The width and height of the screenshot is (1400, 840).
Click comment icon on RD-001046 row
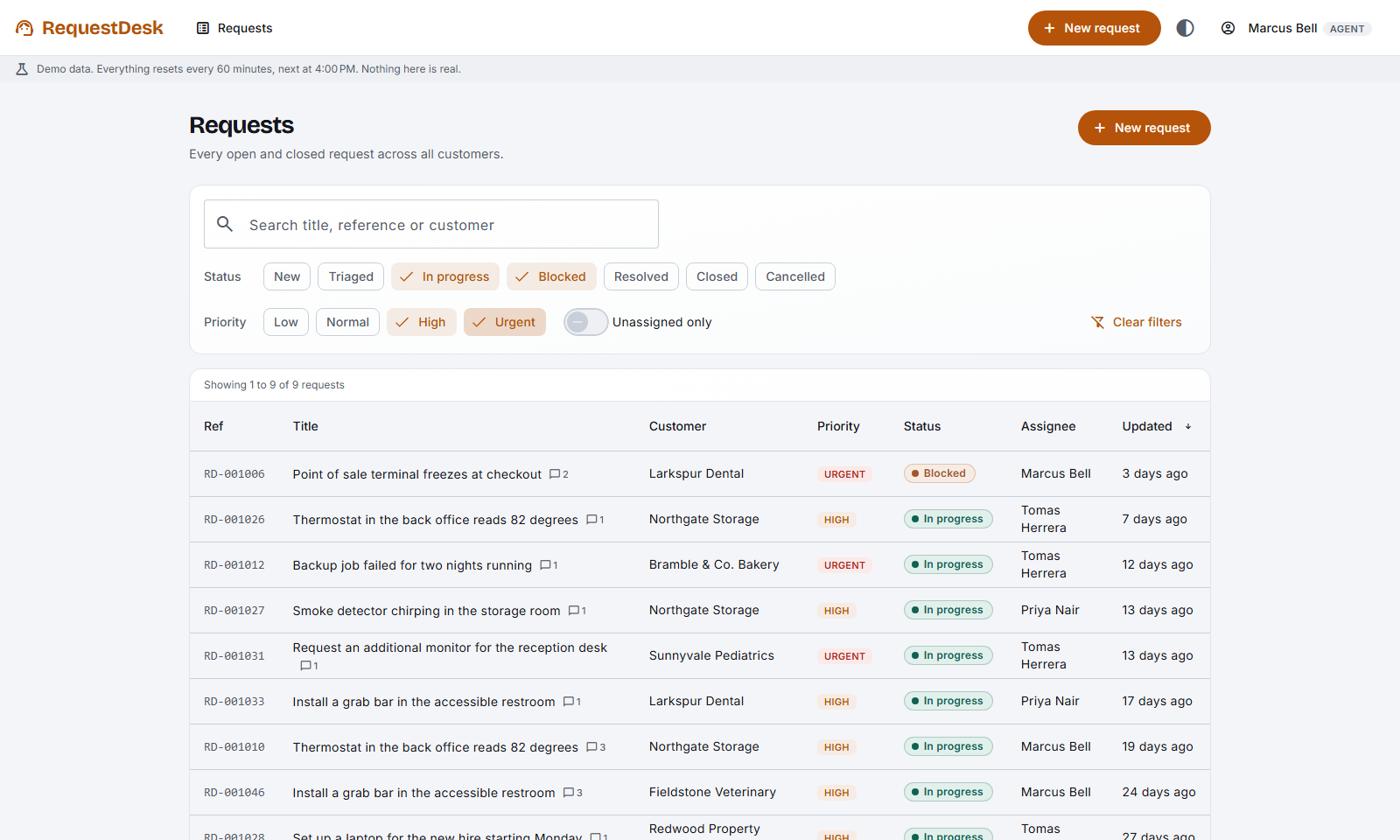pyautogui.click(x=569, y=793)
